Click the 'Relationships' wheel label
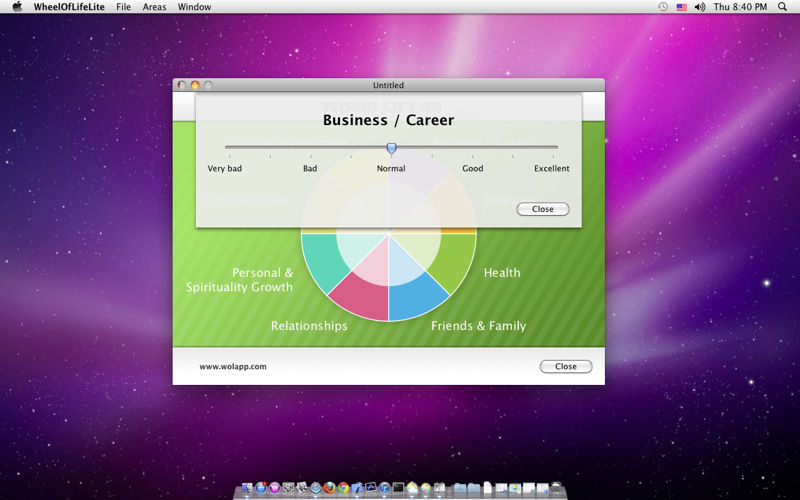The image size is (800, 500). coord(309,326)
